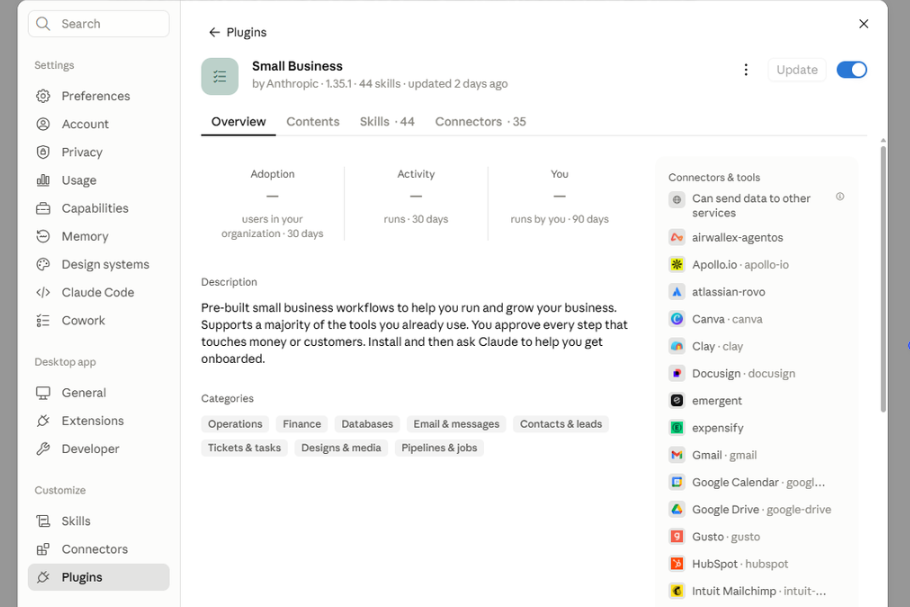The width and height of the screenshot is (910, 607).
Task: Click the Usage bar chart icon
Action: coord(43,180)
